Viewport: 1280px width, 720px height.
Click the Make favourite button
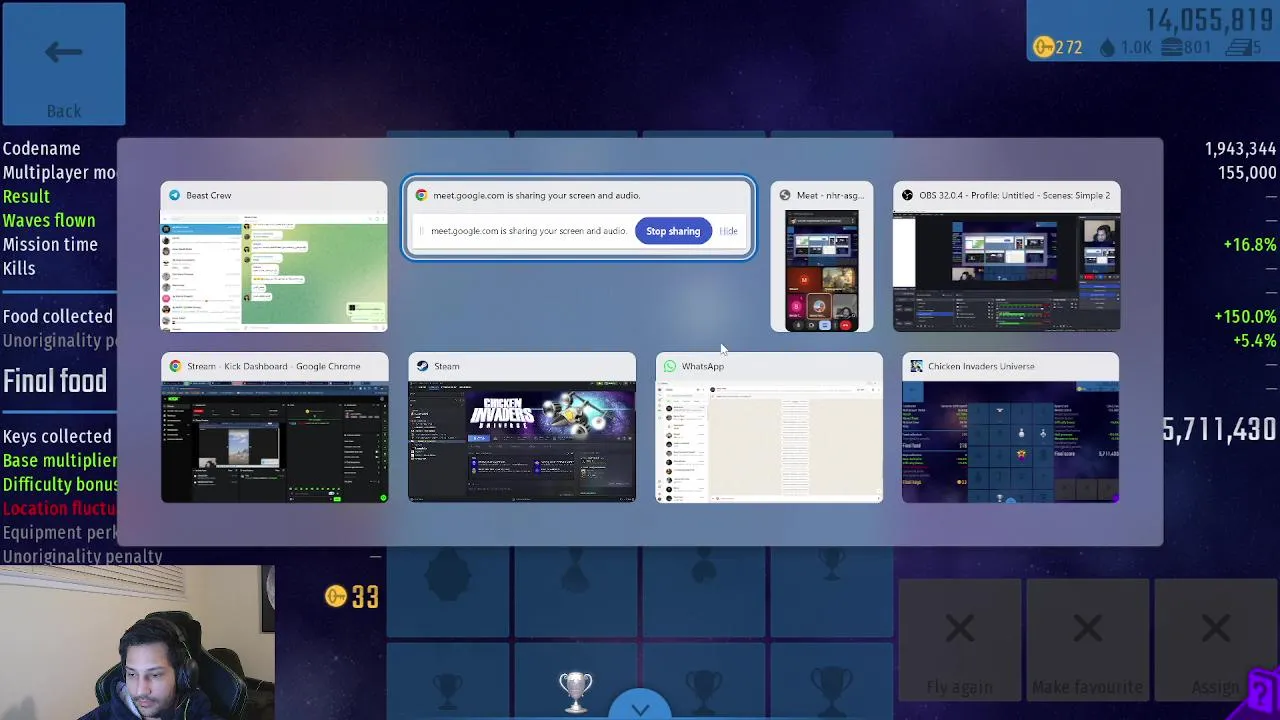point(1087,641)
